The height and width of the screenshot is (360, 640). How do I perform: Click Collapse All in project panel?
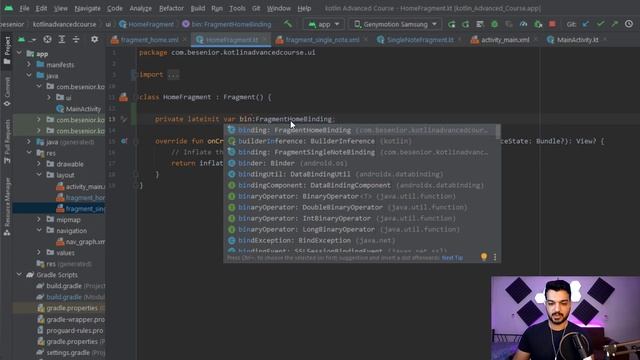(76, 39)
